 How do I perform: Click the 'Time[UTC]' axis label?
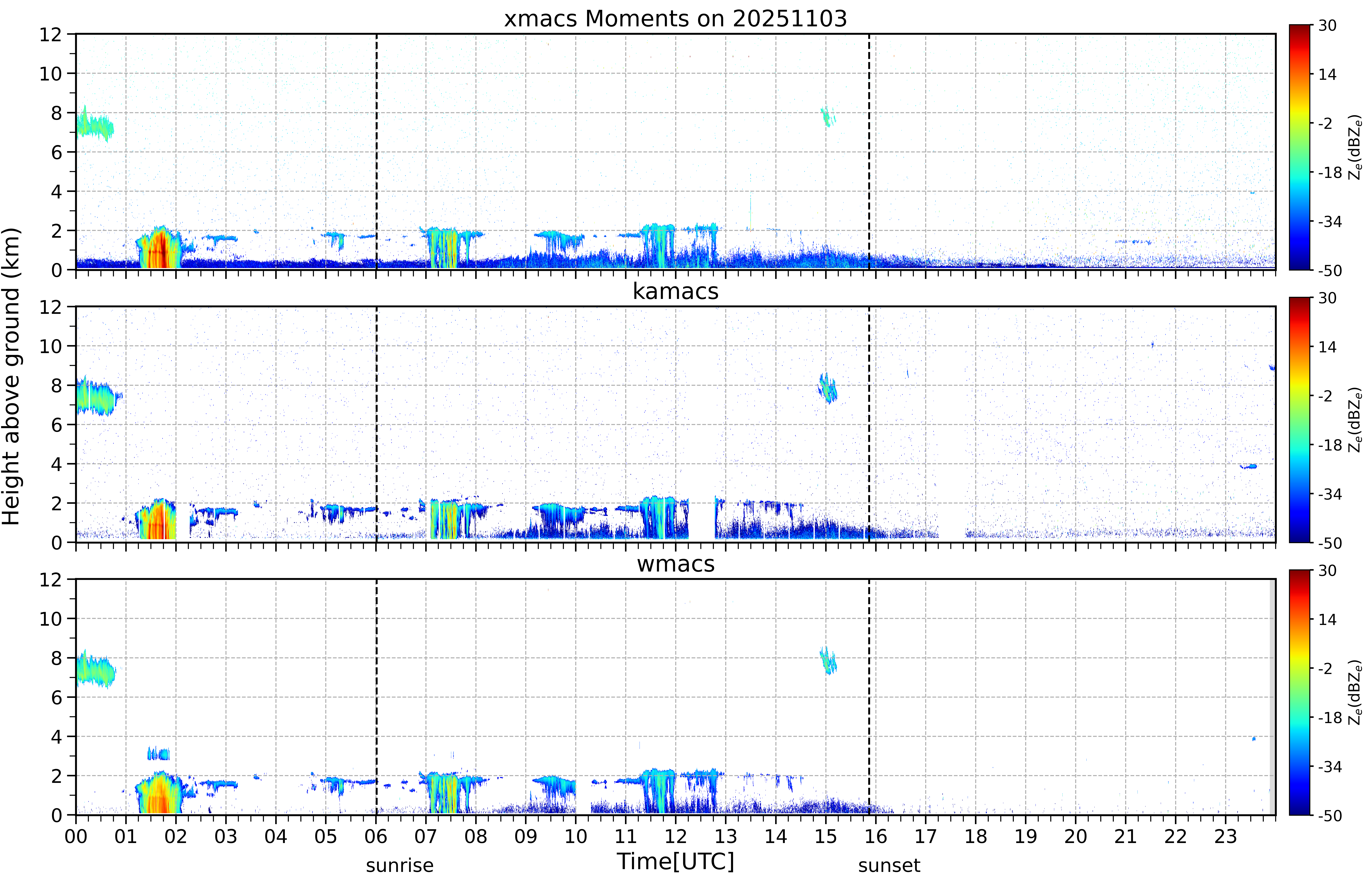[x=675, y=861]
